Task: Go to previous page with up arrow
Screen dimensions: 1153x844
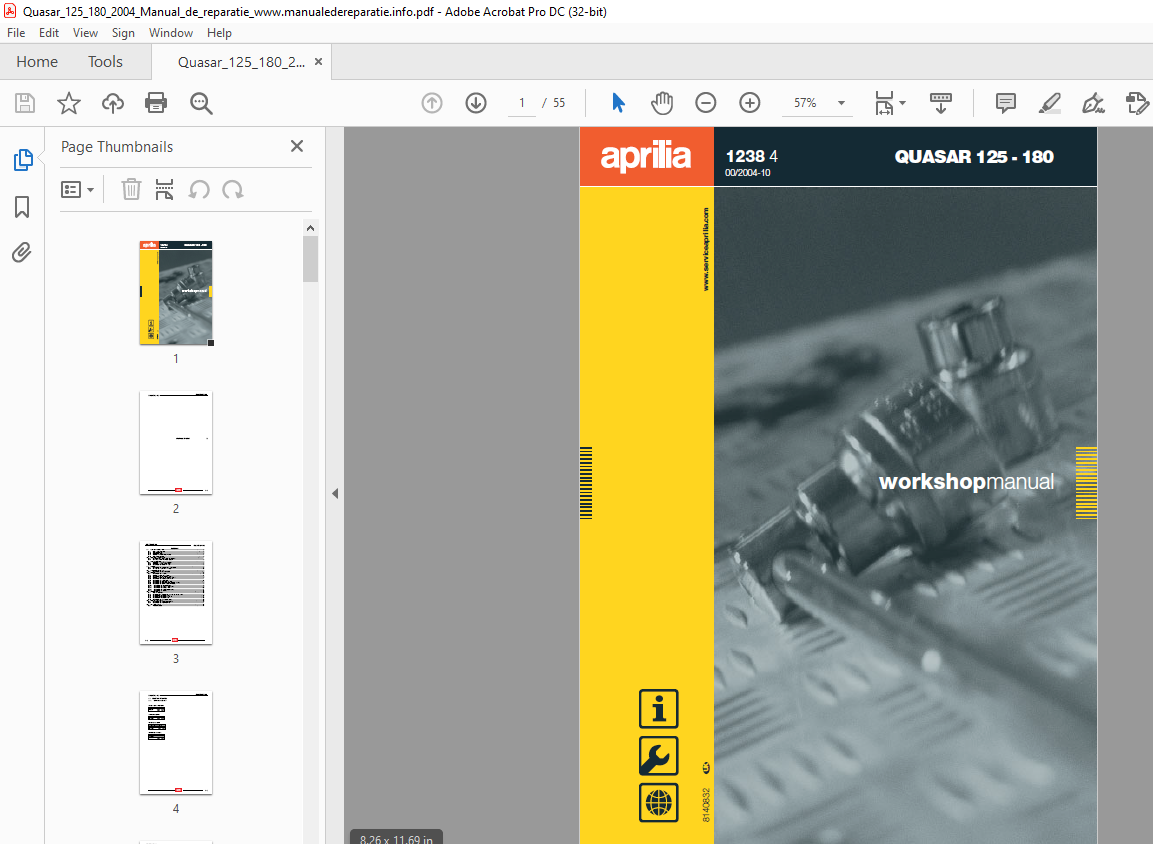Action: click(x=432, y=103)
